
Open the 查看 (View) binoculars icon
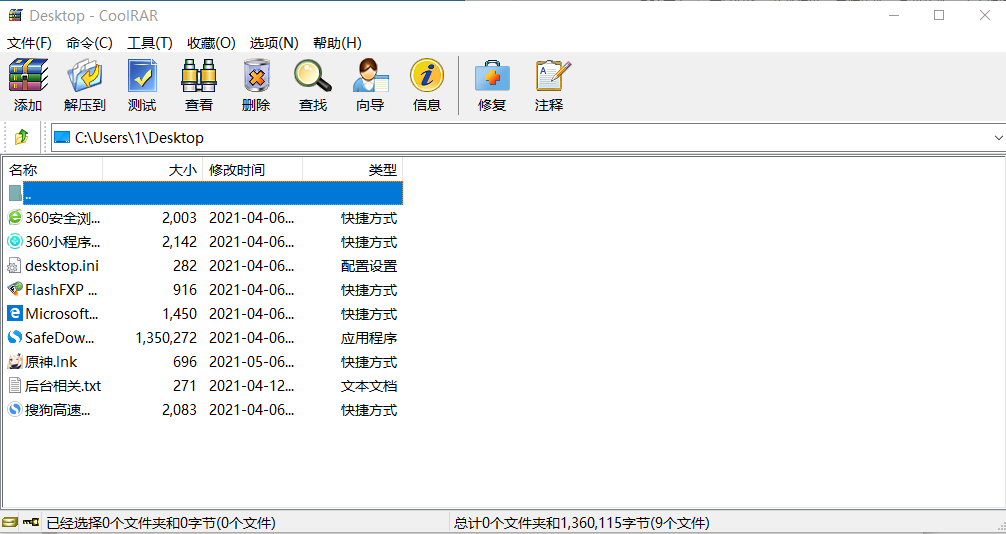(x=199, y=76)
